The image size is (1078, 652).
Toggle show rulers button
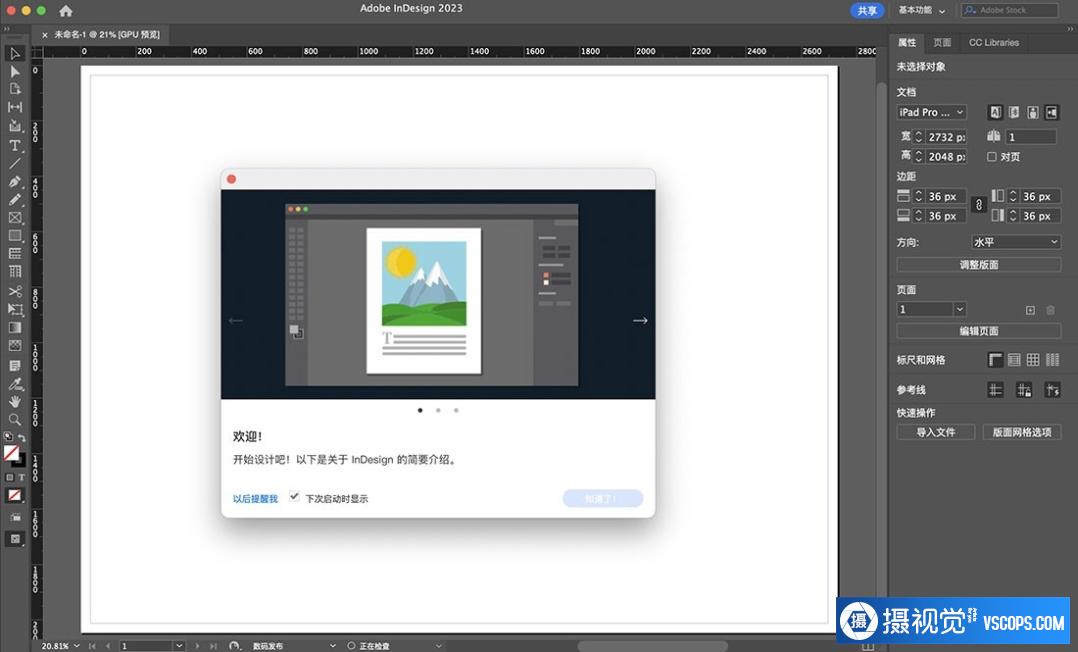995,360
